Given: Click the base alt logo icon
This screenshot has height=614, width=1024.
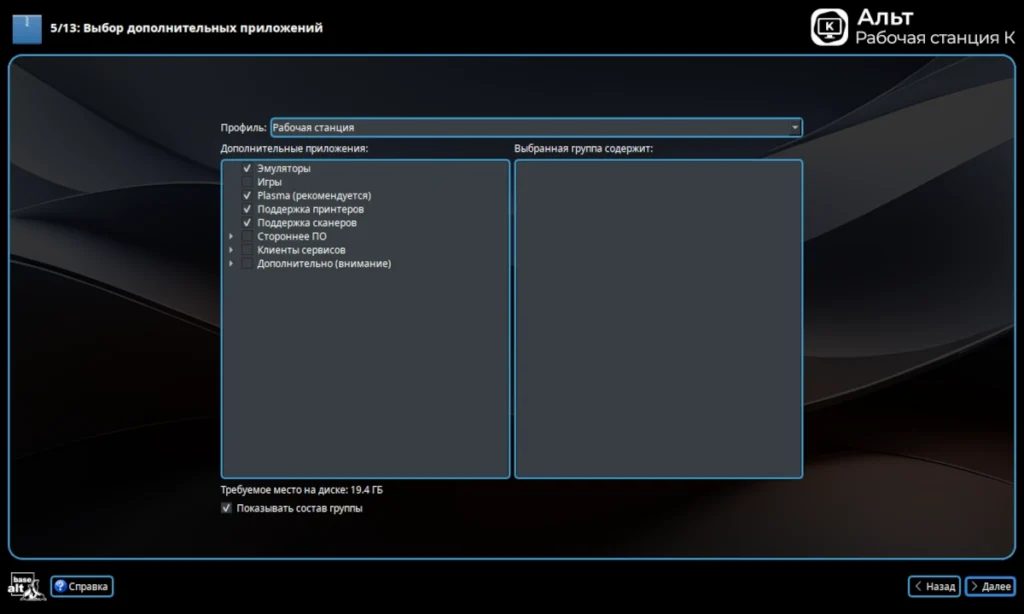Looking at the screenshot, I should pos(26,587).
